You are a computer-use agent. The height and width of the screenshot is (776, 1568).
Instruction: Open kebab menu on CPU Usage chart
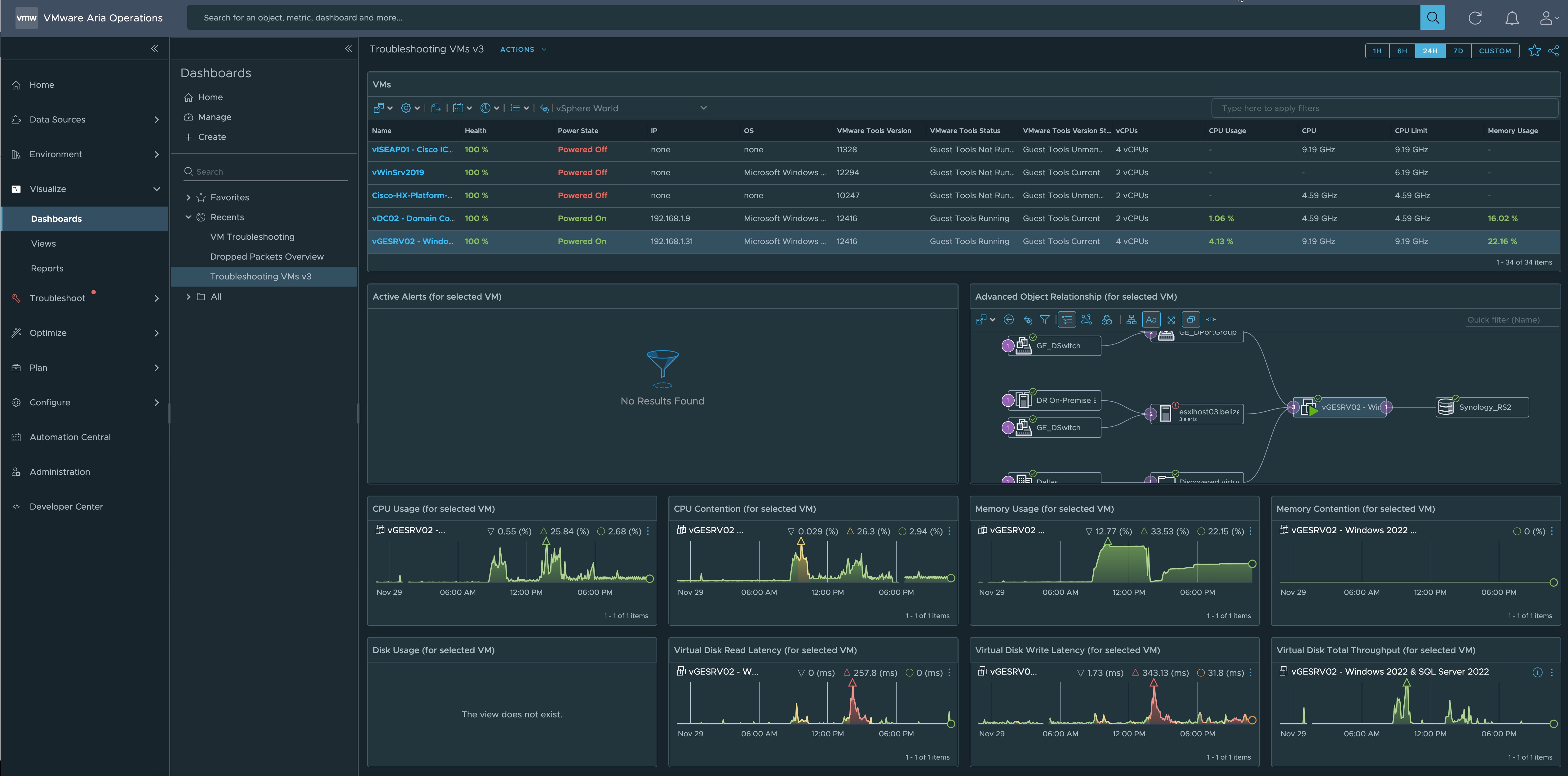click(648, 531)
